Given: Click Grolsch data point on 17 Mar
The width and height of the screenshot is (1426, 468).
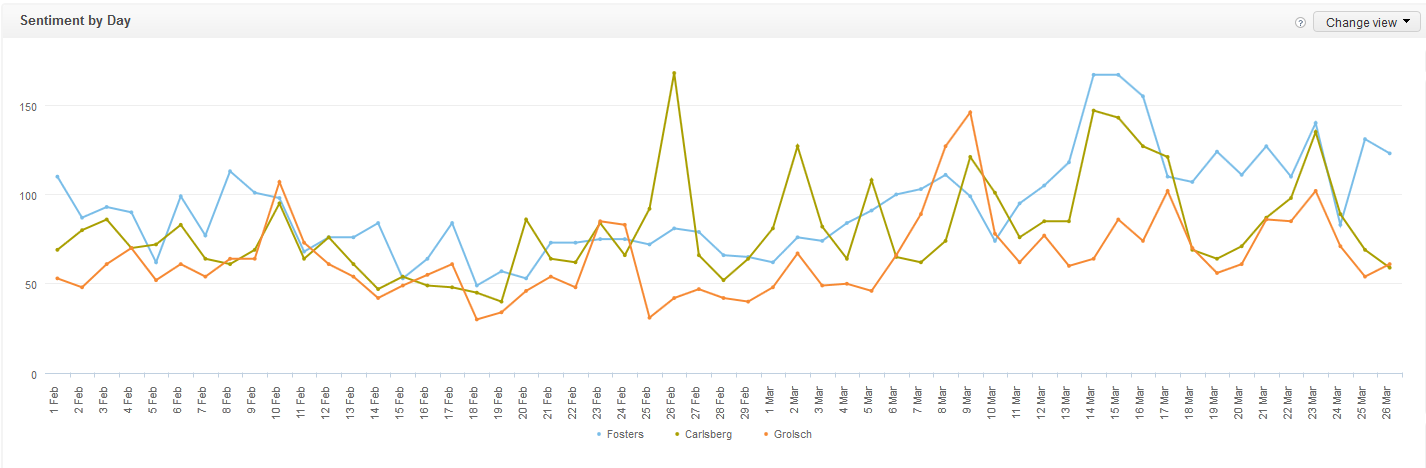Looking at the screenshot, I should (1167, 191).
